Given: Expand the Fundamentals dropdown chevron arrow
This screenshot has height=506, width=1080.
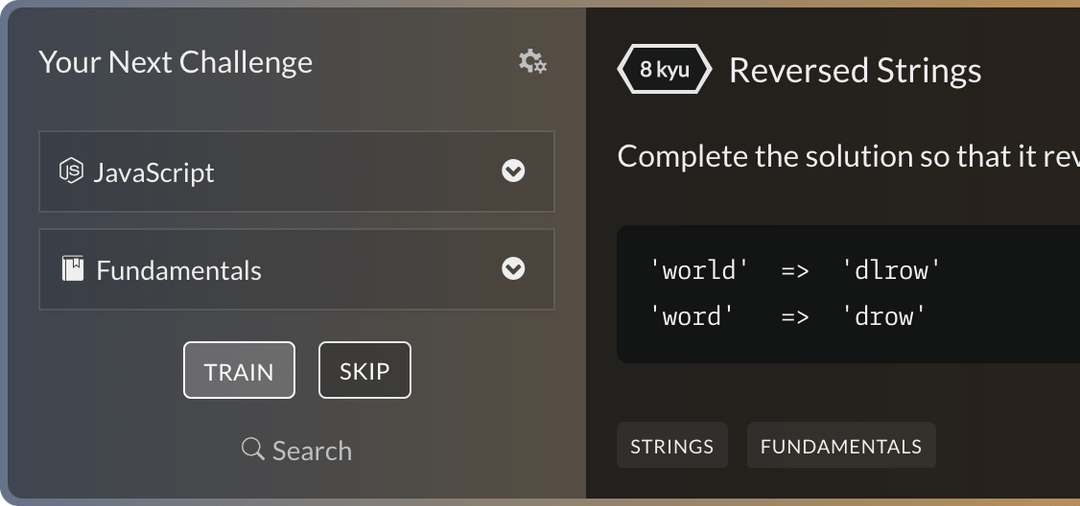Looking at the screenshot, I should (513, 269).
